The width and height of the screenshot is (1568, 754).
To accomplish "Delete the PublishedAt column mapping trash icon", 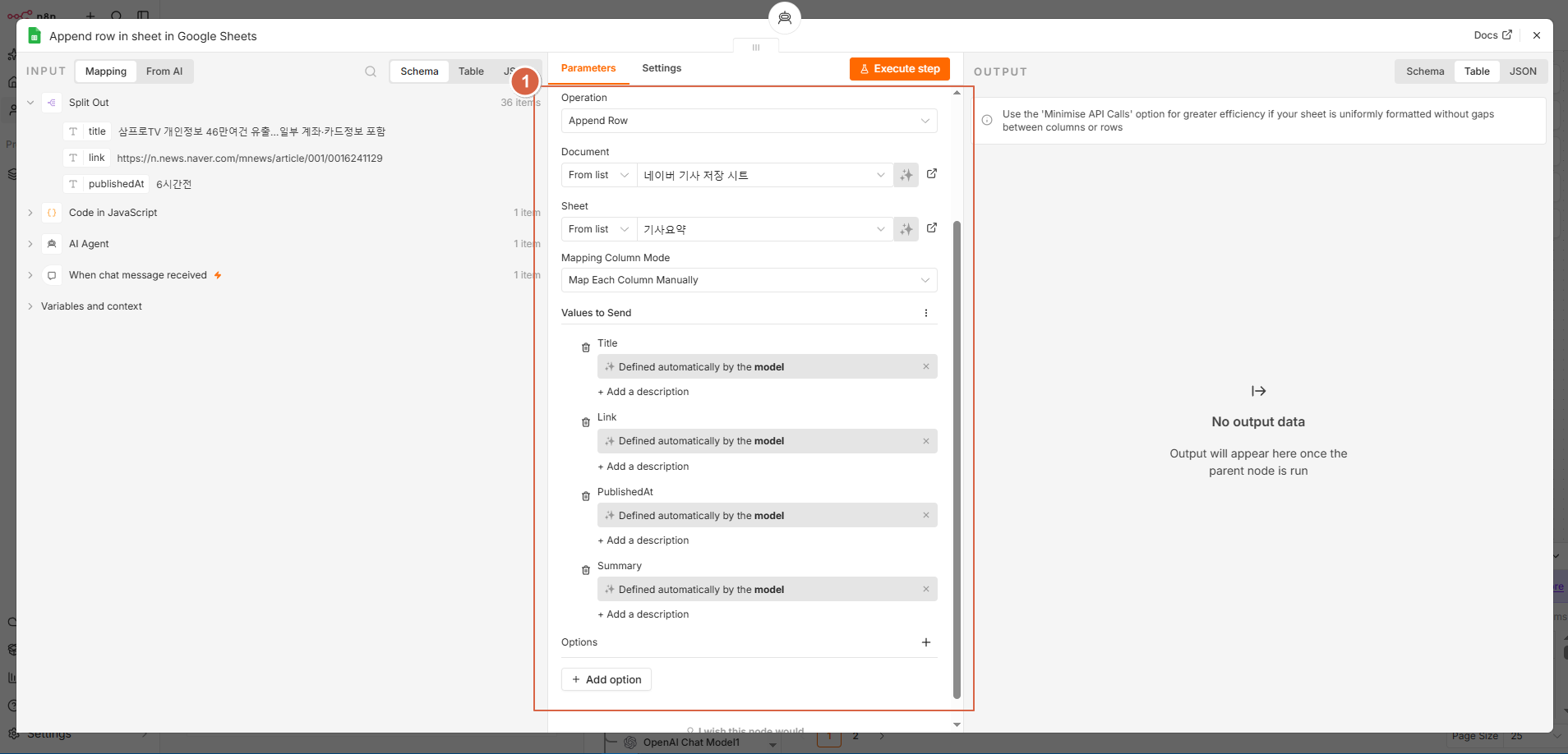I will pos(586,496).
